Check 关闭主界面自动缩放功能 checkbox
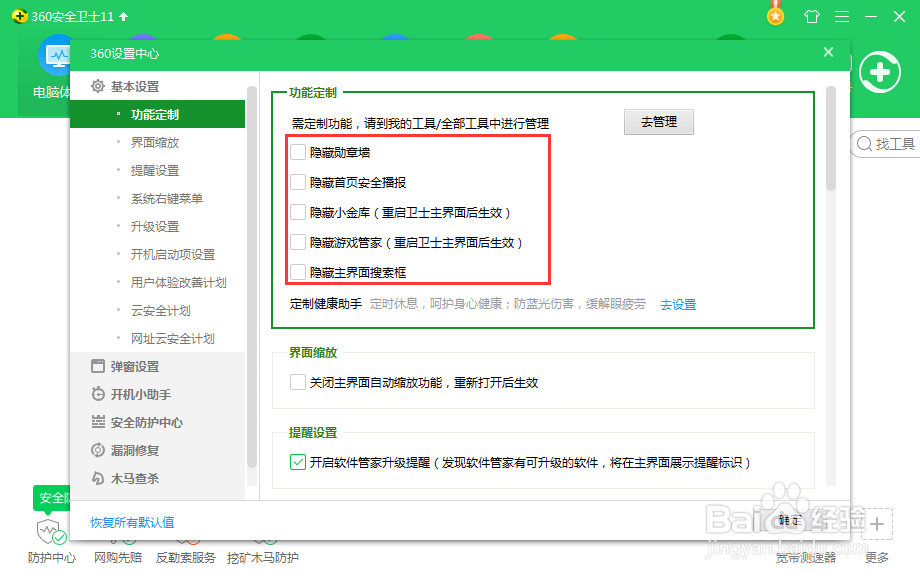Screen dimensions: 920x580 coord(298,382)
